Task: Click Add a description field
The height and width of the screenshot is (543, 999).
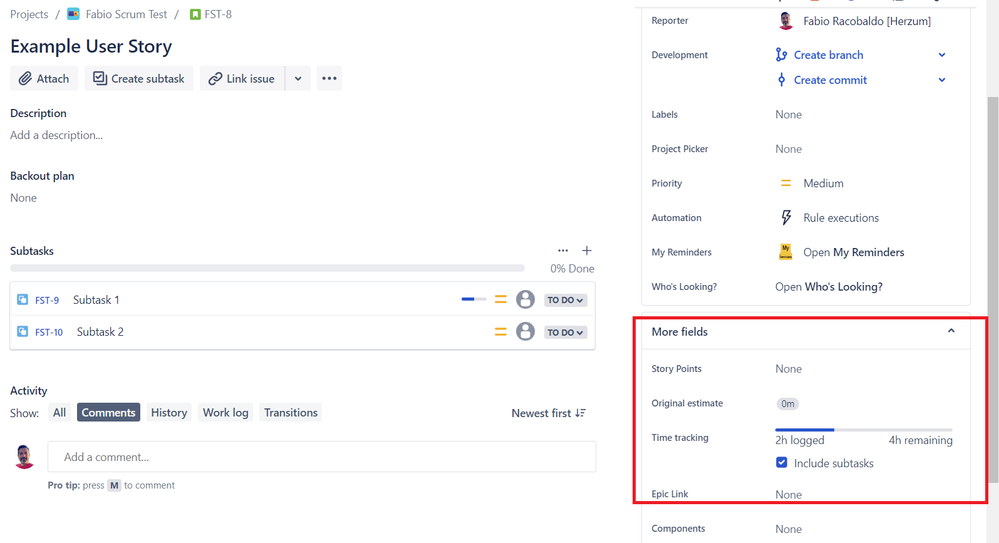Action: 56,135
